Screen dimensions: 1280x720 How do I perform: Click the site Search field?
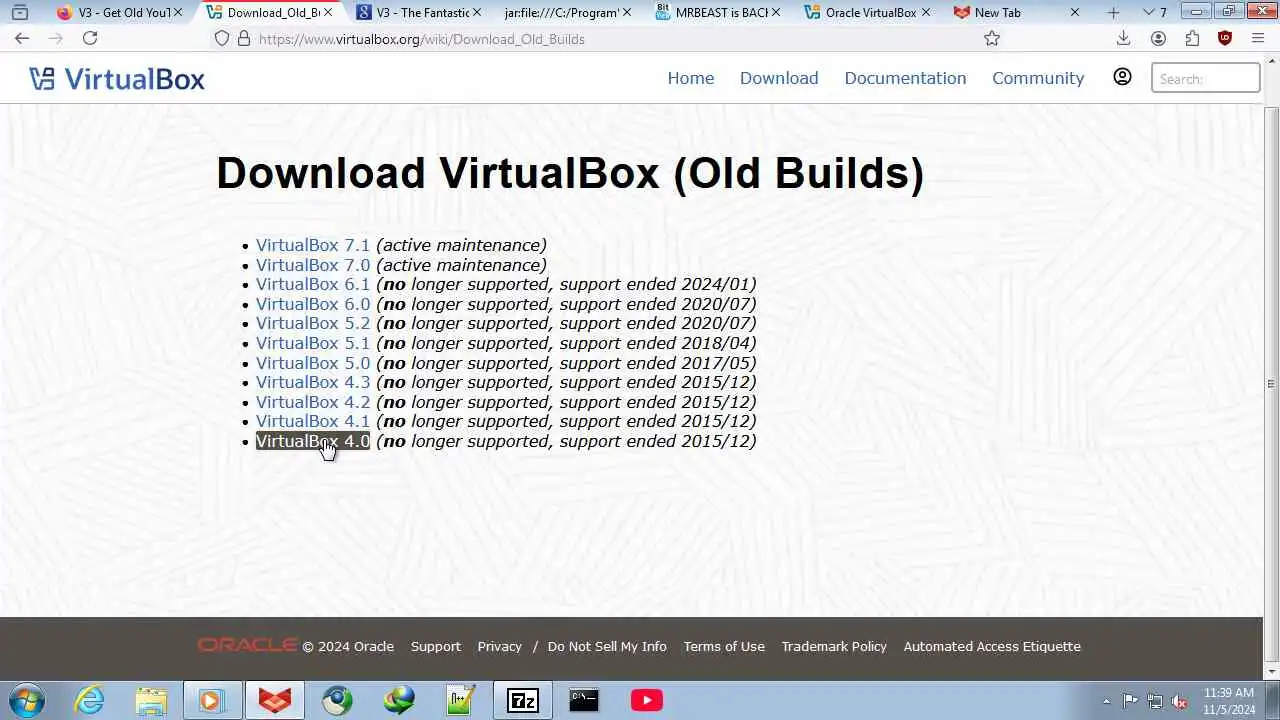(x=1206, y=78)
